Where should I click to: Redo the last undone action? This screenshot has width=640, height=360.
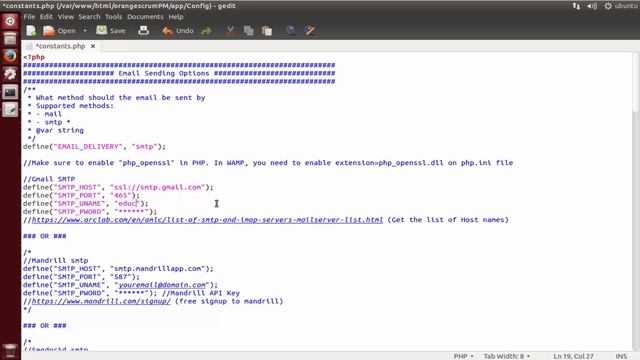click(207, 31)
